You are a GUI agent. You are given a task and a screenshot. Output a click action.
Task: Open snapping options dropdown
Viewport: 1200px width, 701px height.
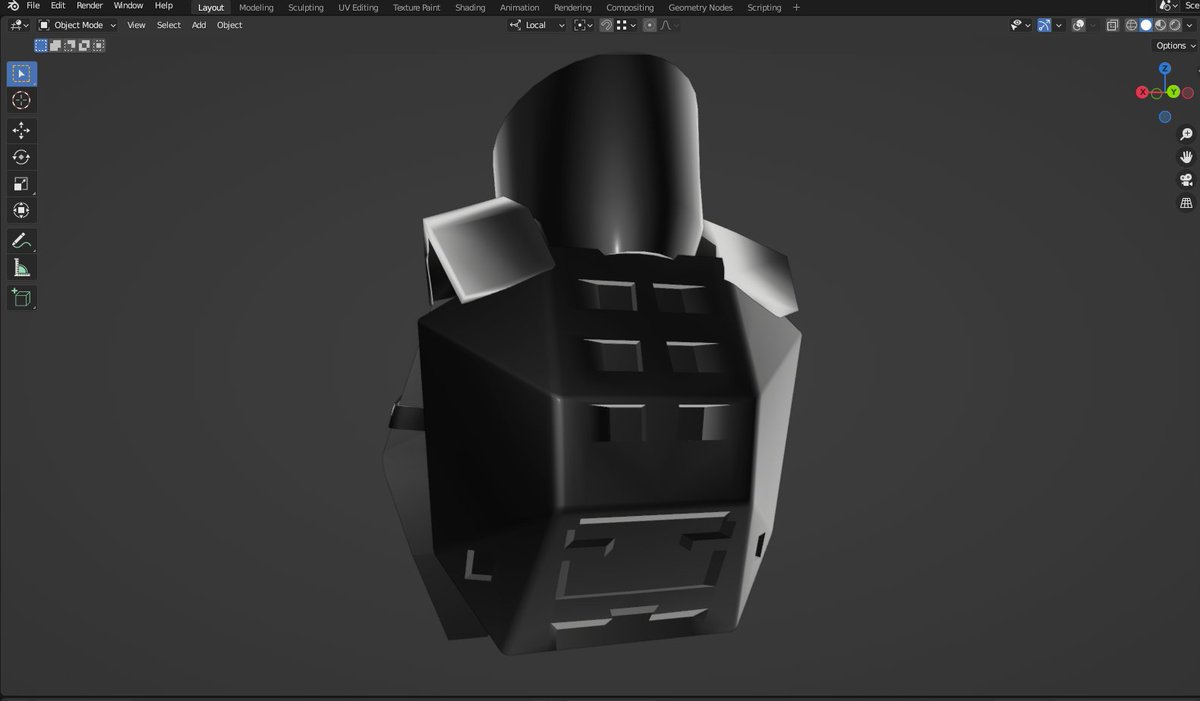pyautogui.click(x=626, y=25)
